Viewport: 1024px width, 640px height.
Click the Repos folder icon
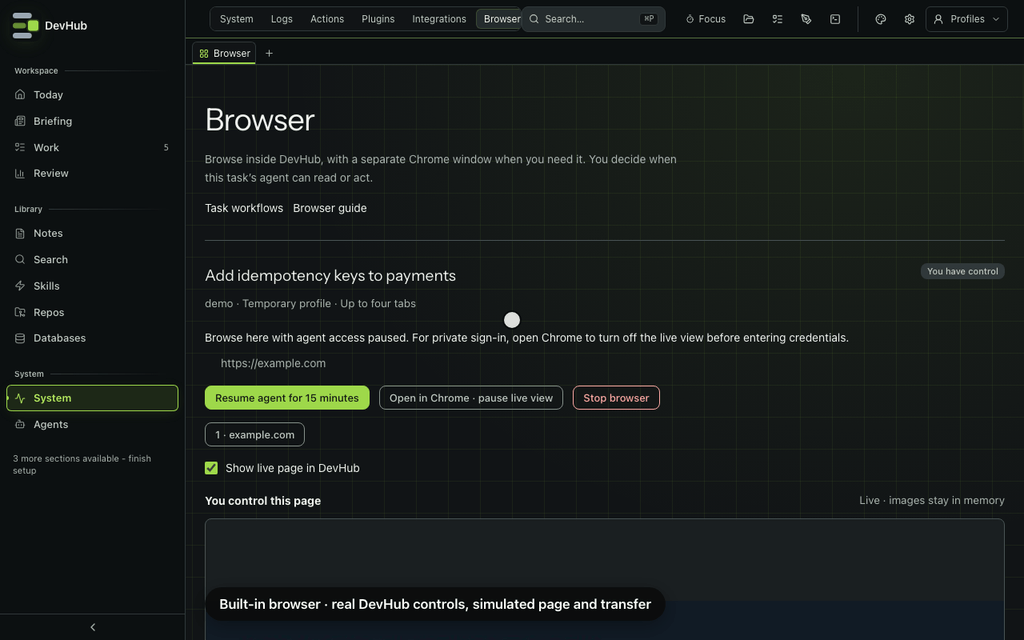pyautogui.click(x=20, y=312)
